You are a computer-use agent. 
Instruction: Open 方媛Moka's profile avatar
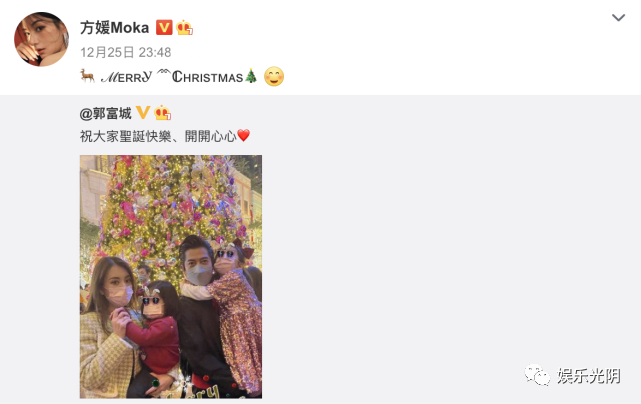click(x=41, y=39)
